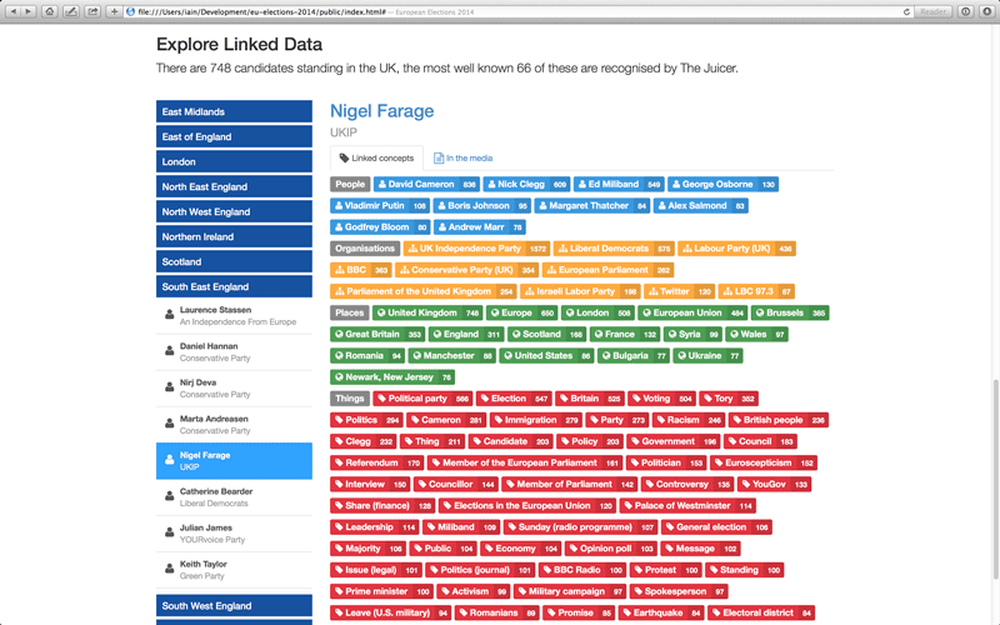1000x625 pixels.
Task: Select candidate Keith Taylor
Action: (x=234, y=570)
